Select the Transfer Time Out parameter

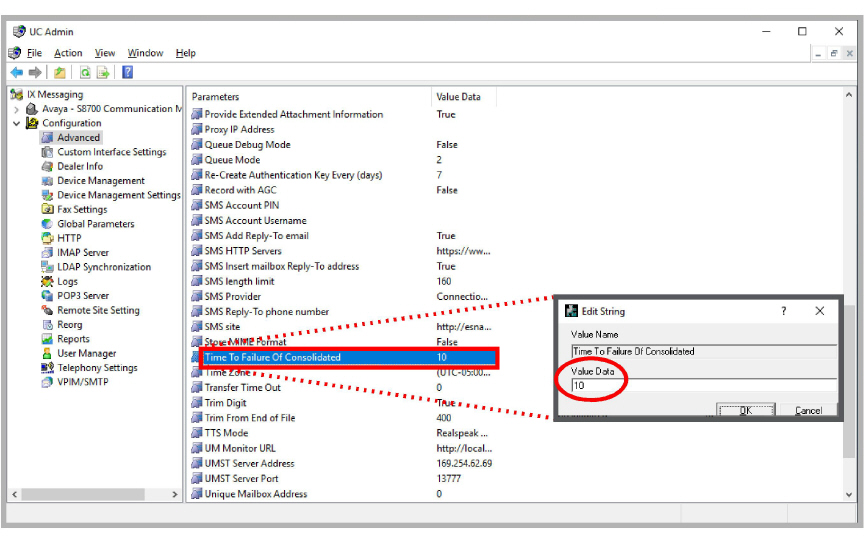point(242,388)
